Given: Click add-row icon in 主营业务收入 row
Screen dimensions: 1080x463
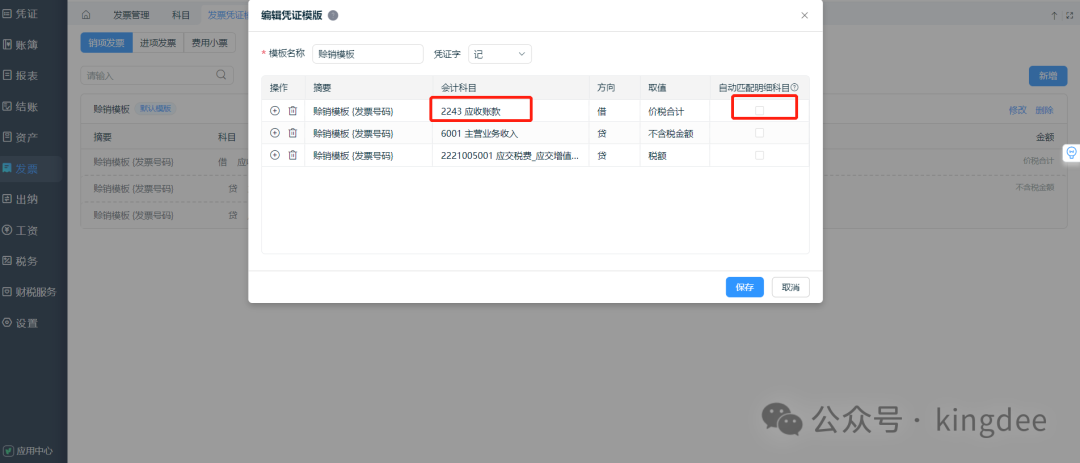Looking at the screenshot, I should tap(275, 133).
